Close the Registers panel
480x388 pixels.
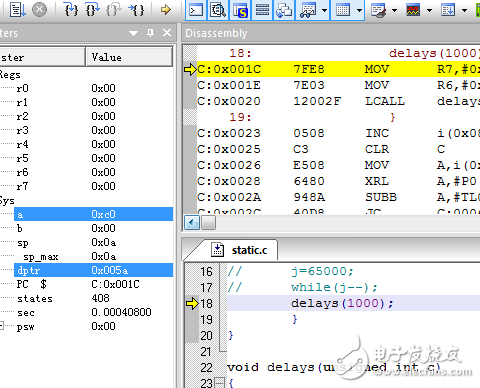(x=167, y=33)
